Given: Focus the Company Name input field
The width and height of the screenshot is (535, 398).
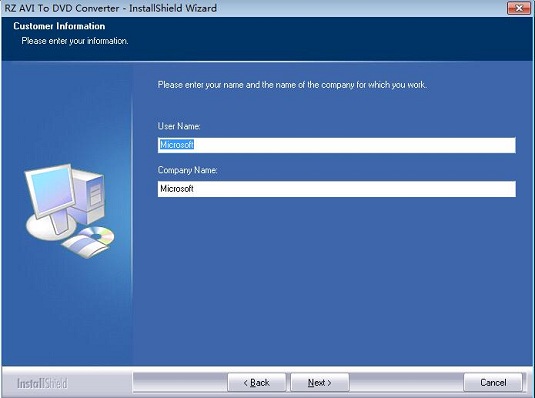Looking at the screenshot, I should [336, 189].
